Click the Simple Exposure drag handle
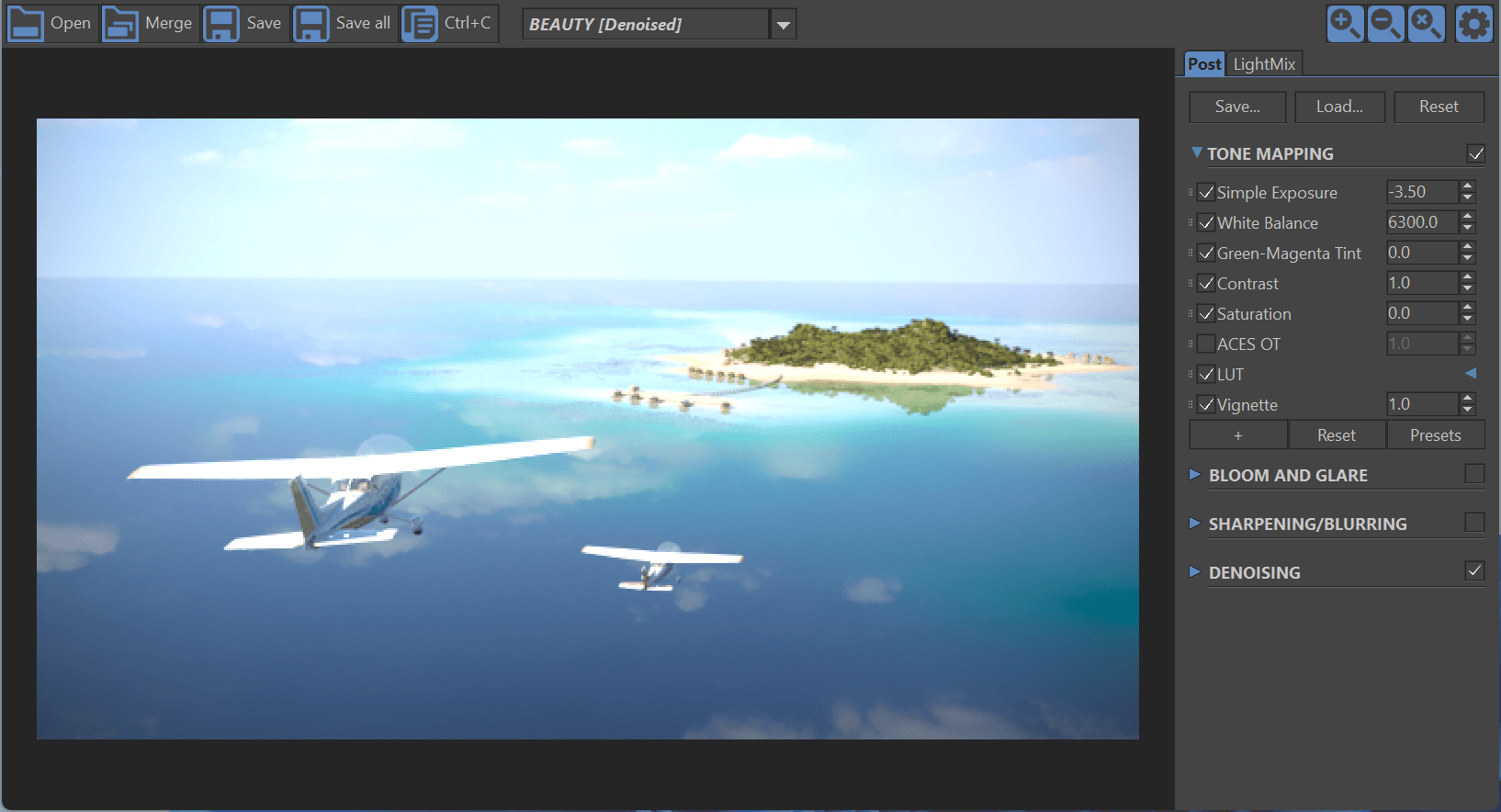Screen dimensions: 1501x812 point(1191,192)
